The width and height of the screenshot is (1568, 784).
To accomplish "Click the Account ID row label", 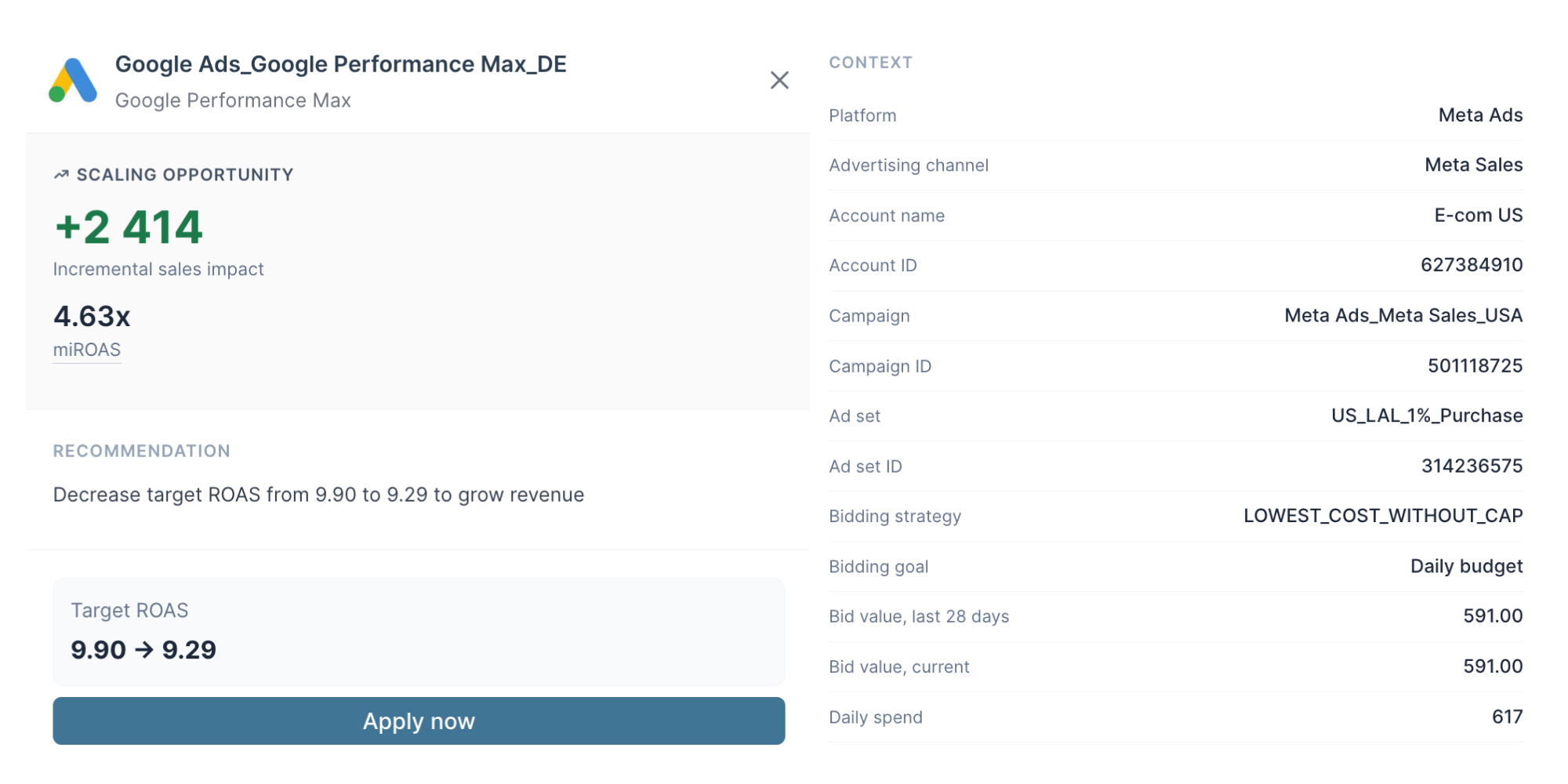I will [873, 266].
